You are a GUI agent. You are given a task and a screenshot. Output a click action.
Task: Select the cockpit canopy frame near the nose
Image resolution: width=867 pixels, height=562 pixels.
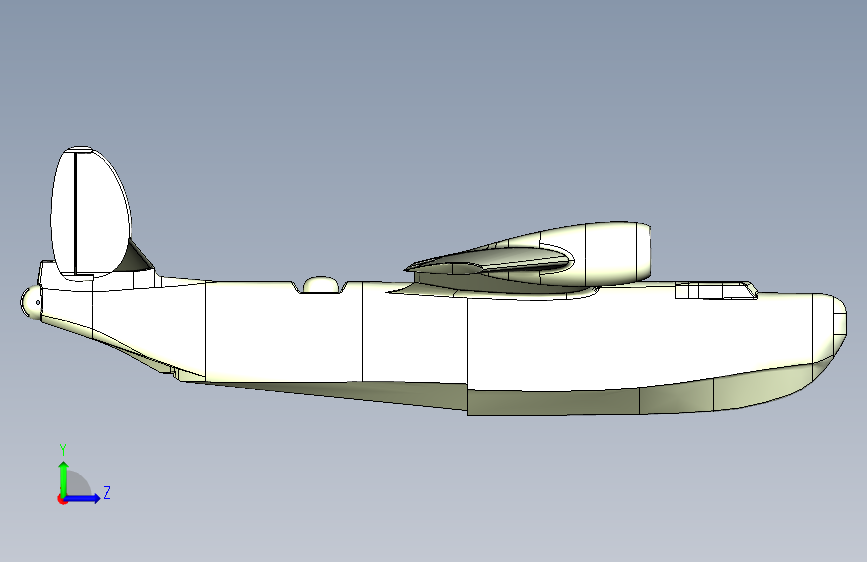click(x=715, y=290)
